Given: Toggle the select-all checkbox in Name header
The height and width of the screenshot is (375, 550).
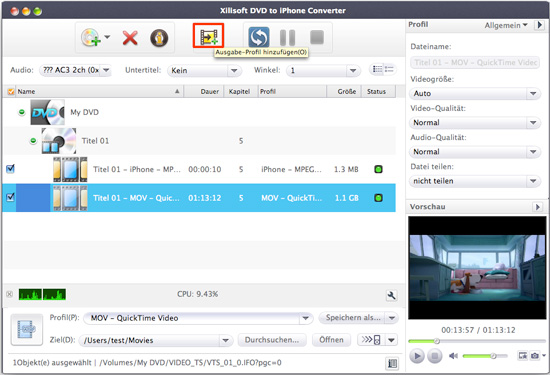Looking at the screenshot, I should coord(11,92).
